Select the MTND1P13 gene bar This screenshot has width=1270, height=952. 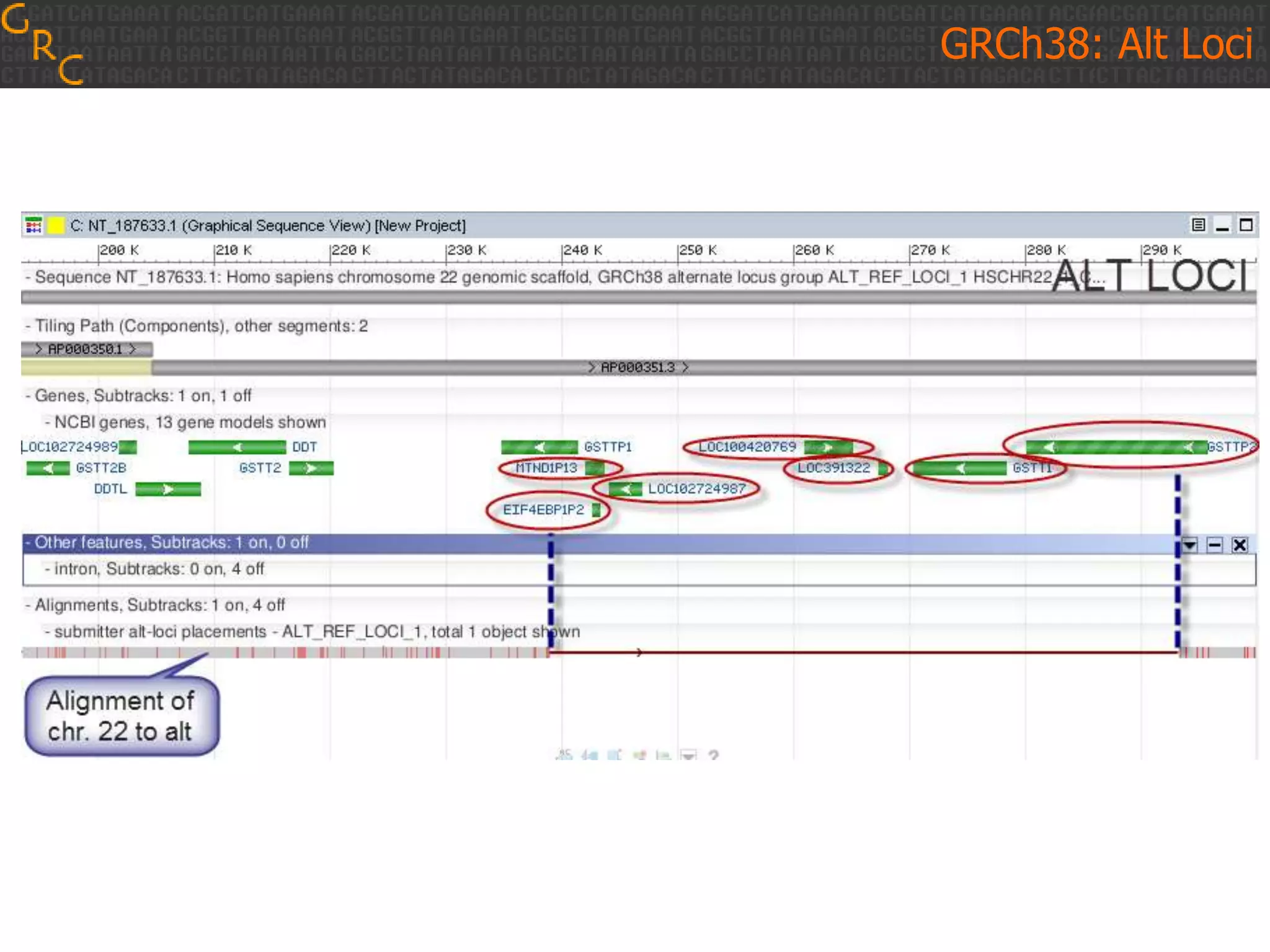pyautogui.click(x=594, y=468)
